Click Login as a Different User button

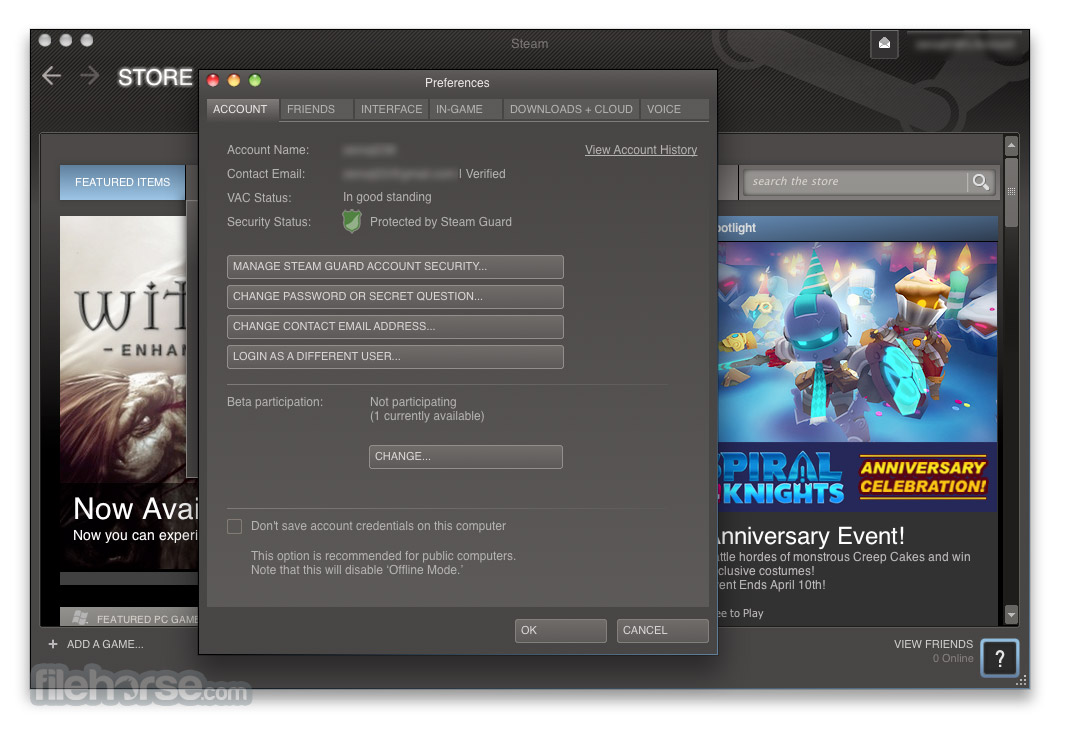396,357
